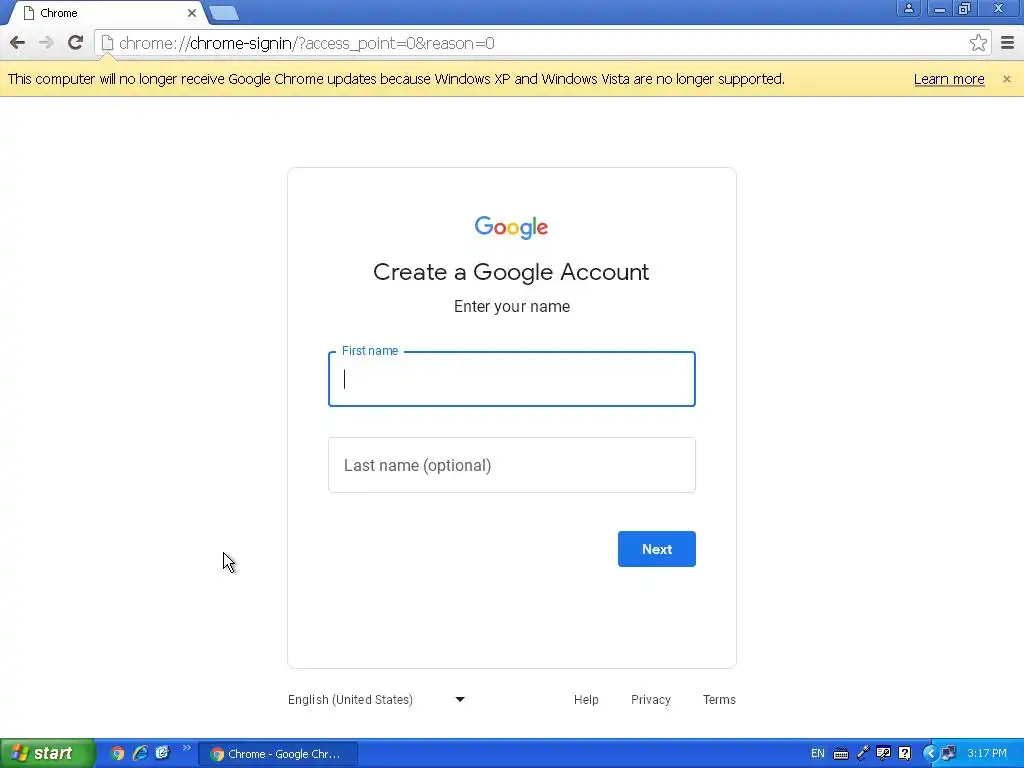Screen dimensions: 1024x768
Task: Click the microphone tray icon
Action: (863, 754)
